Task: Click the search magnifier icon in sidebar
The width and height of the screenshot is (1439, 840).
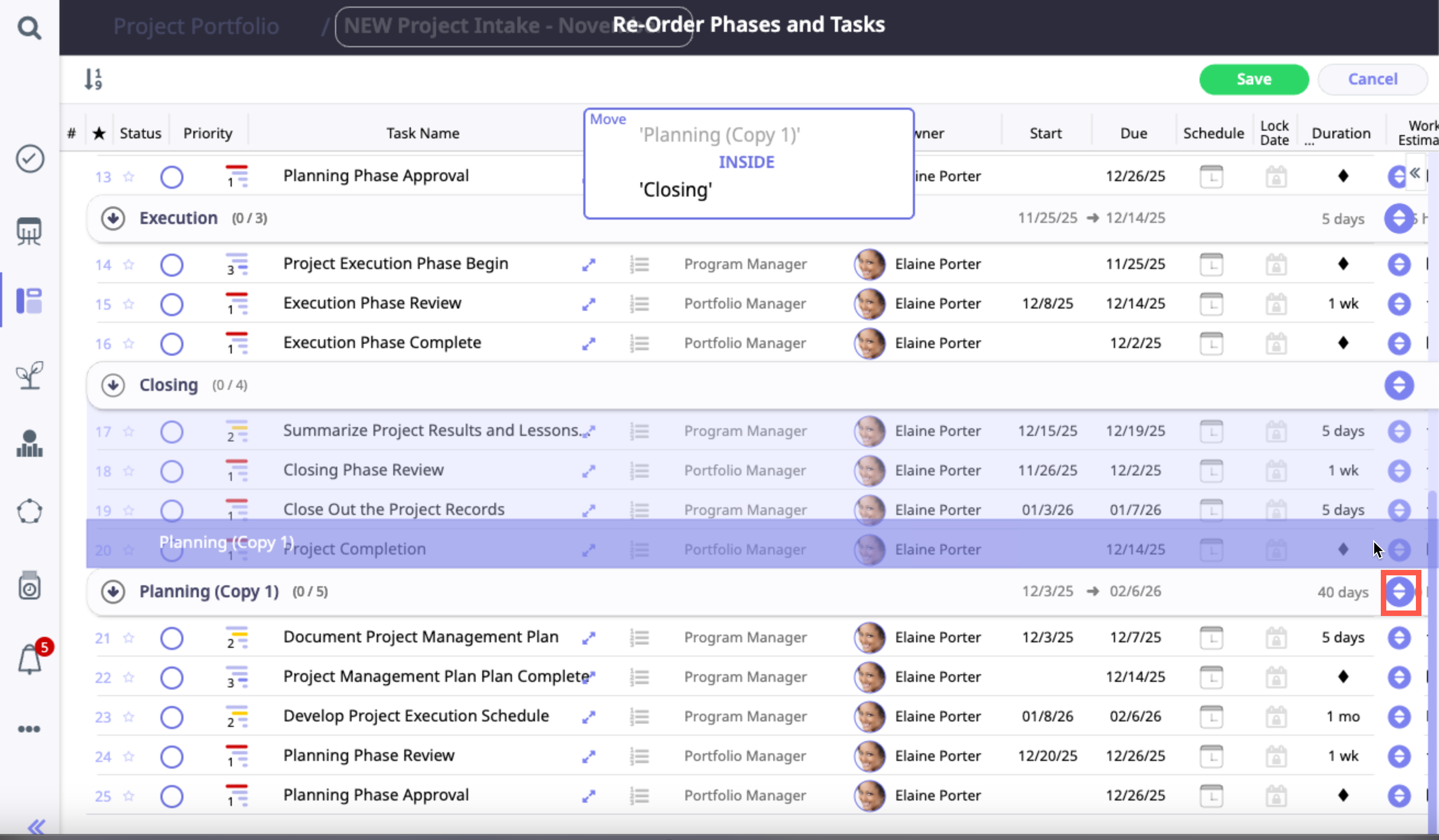Action: pyautogui.click(x=29, y=27)
